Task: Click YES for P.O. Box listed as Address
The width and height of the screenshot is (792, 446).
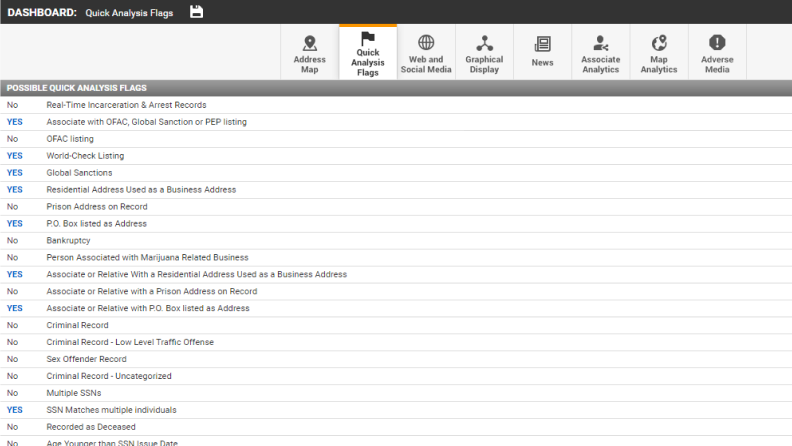Action: tap(14, 224)
